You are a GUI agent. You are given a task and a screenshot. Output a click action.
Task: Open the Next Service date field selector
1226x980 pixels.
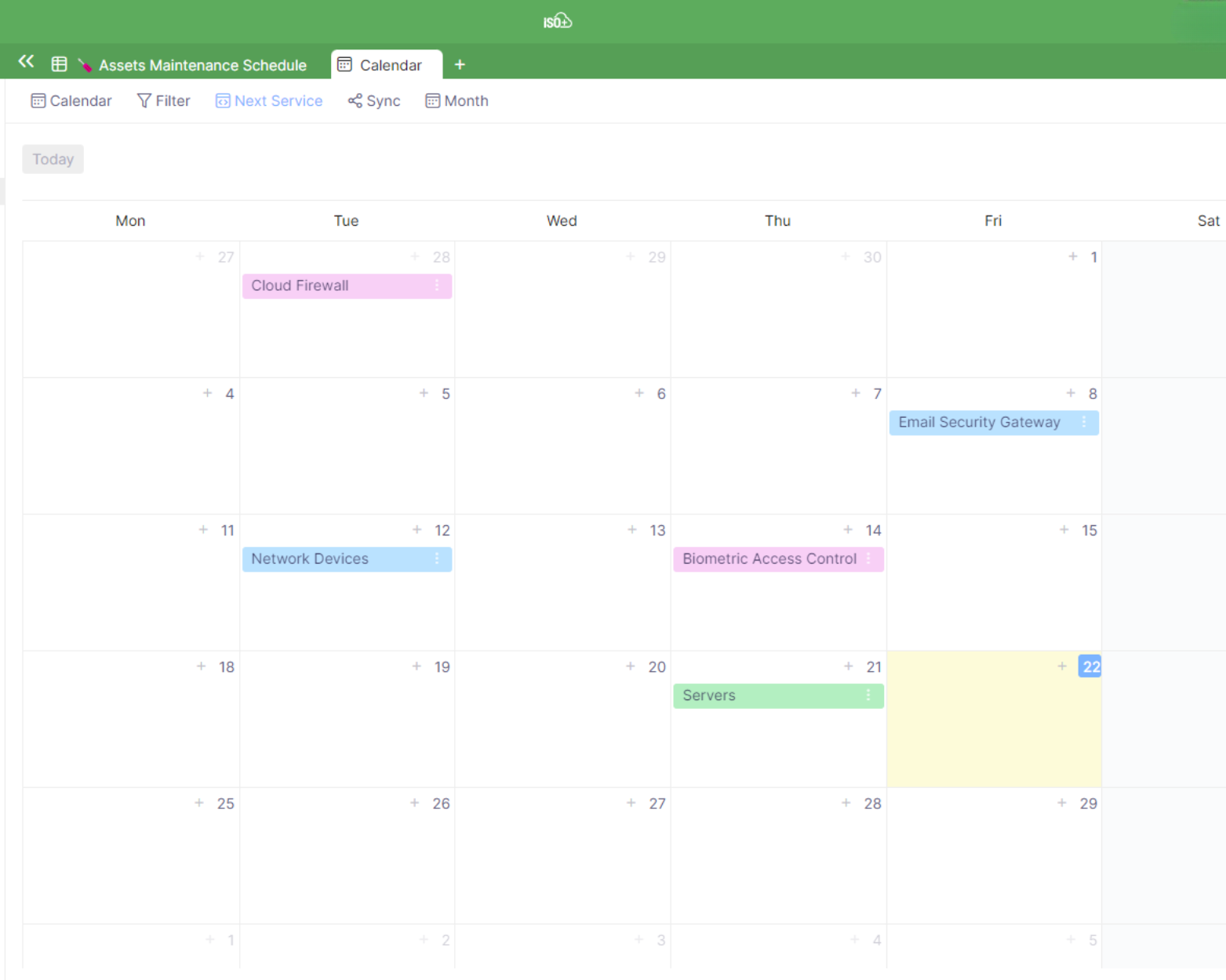tap(269, 101)
